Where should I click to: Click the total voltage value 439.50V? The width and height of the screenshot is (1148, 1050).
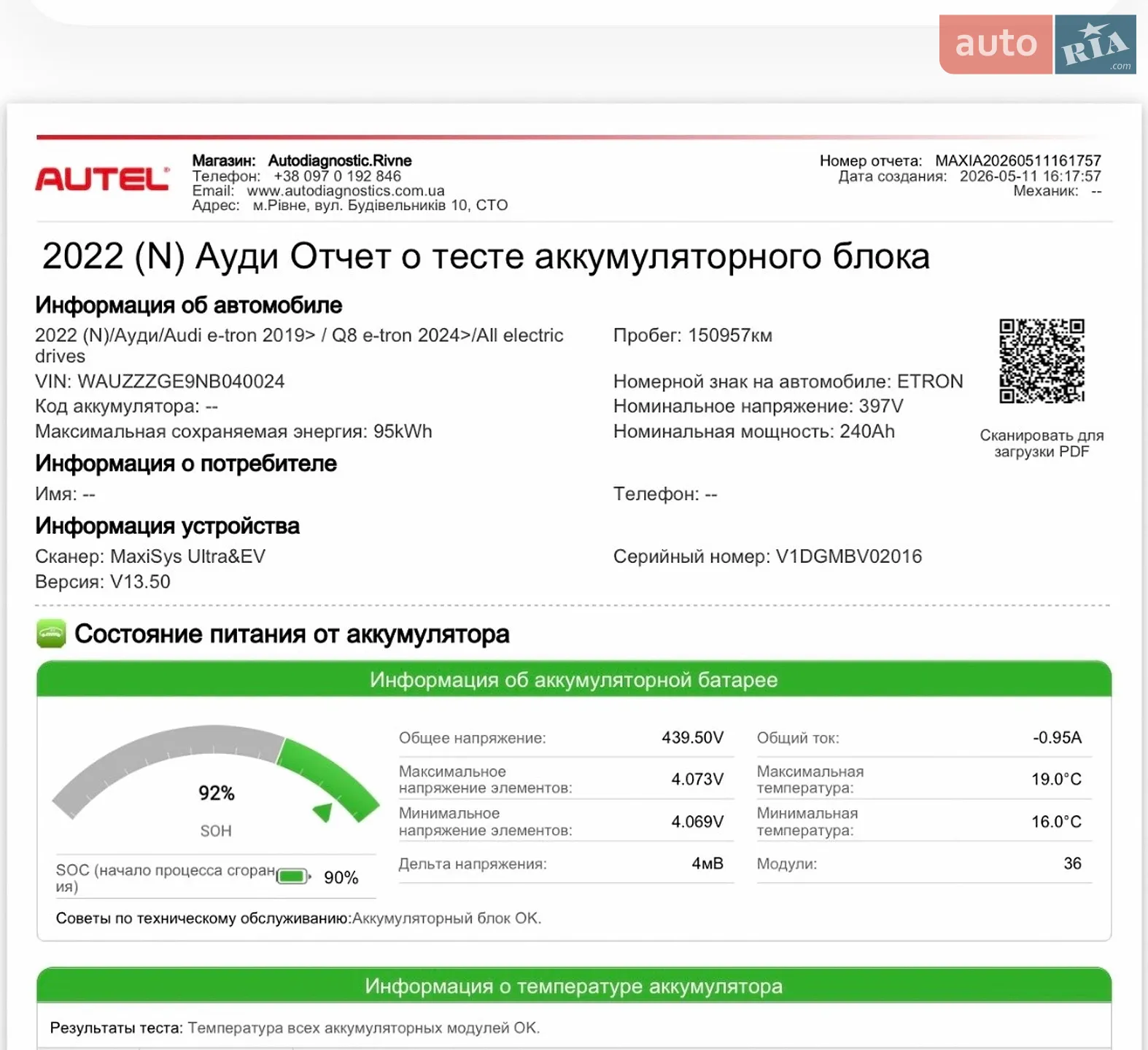pos(693,738)
